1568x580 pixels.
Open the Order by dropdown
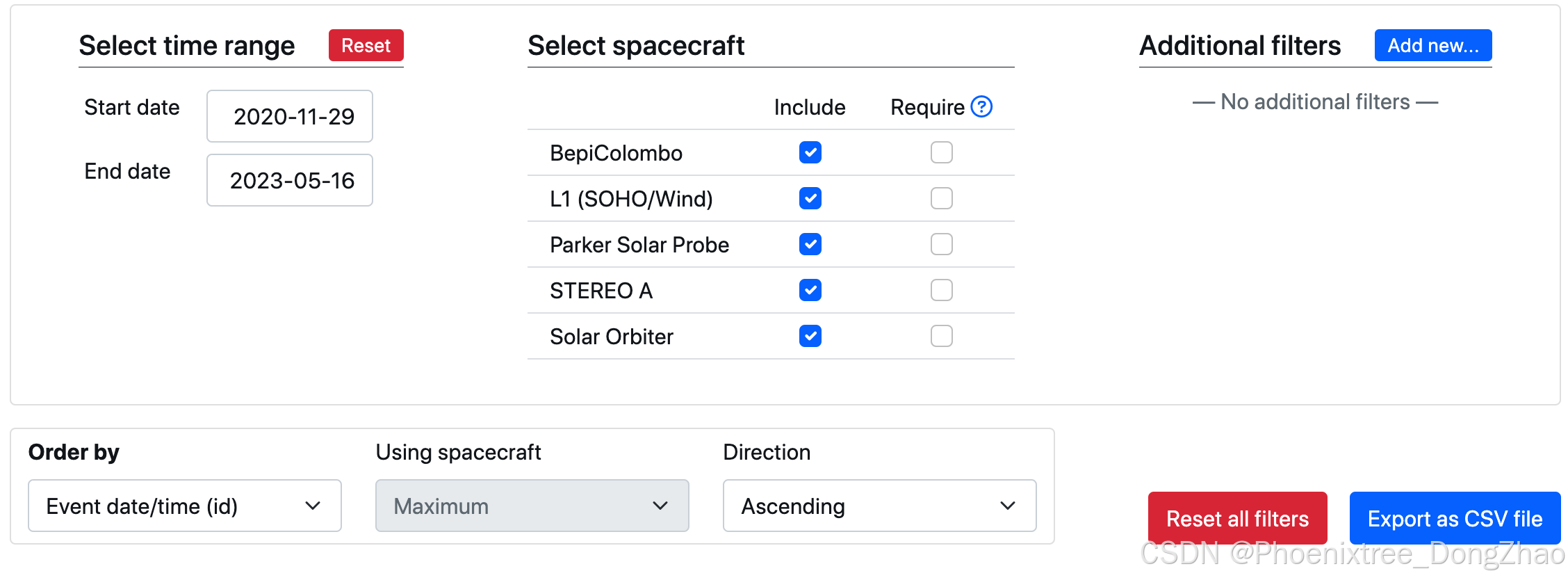click(x=184, y=506)
